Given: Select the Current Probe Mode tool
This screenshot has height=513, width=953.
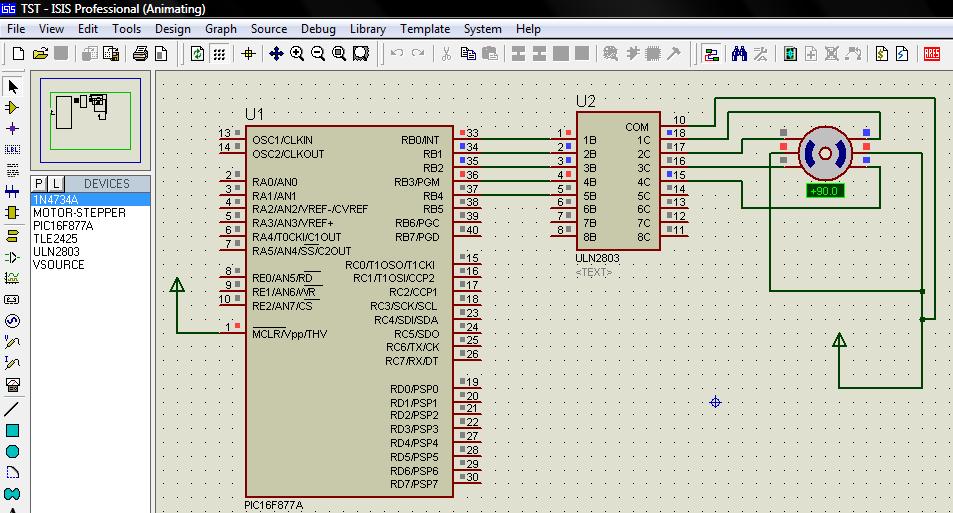Looking at the screenshot, I should pyautogui.click(x=12, y=363).
